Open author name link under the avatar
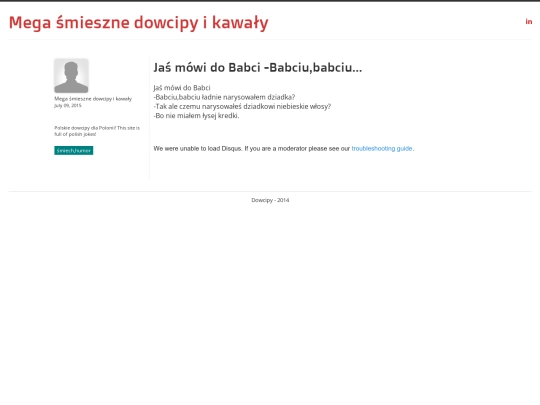540x405 pixels. 93,99
